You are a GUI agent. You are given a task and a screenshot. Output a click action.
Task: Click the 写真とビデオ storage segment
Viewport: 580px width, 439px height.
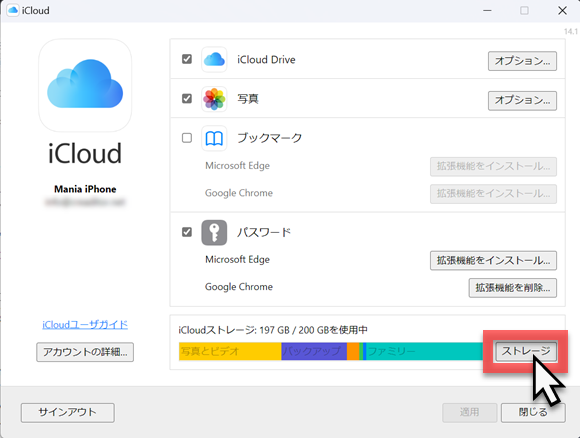click(230, 351)
